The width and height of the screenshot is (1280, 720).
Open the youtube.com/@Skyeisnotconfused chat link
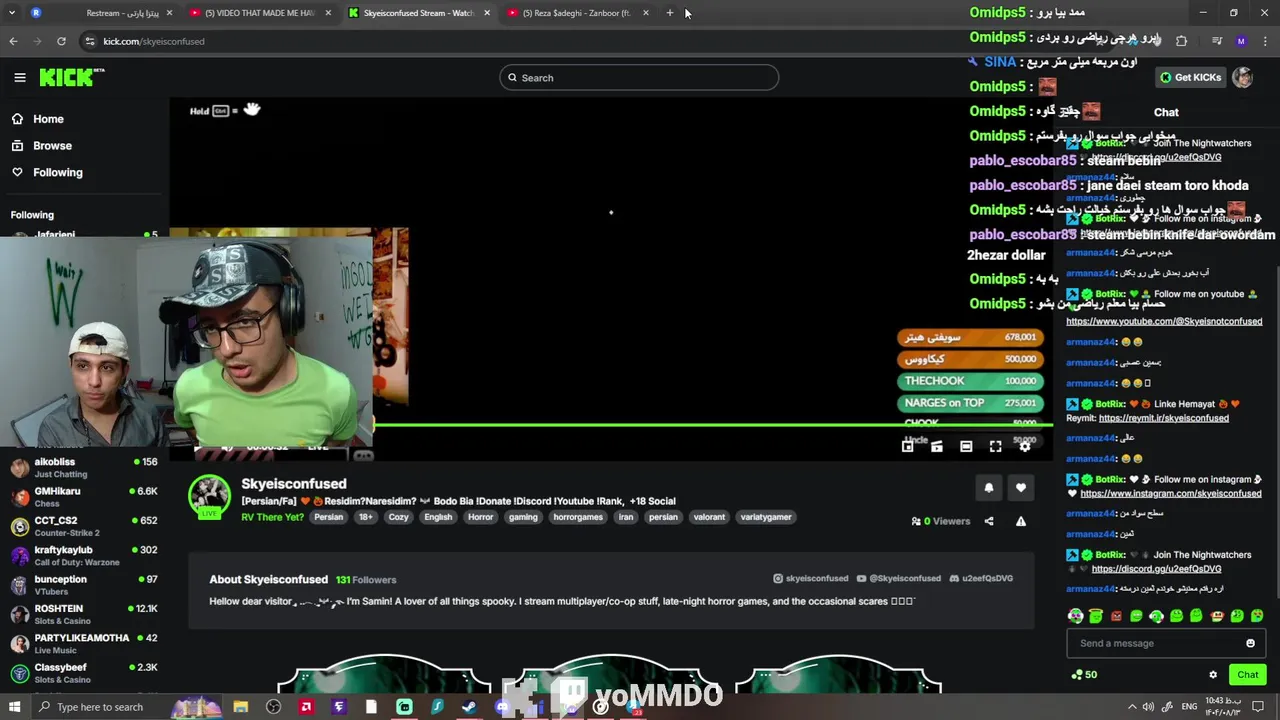click(x=1164, y=321)
